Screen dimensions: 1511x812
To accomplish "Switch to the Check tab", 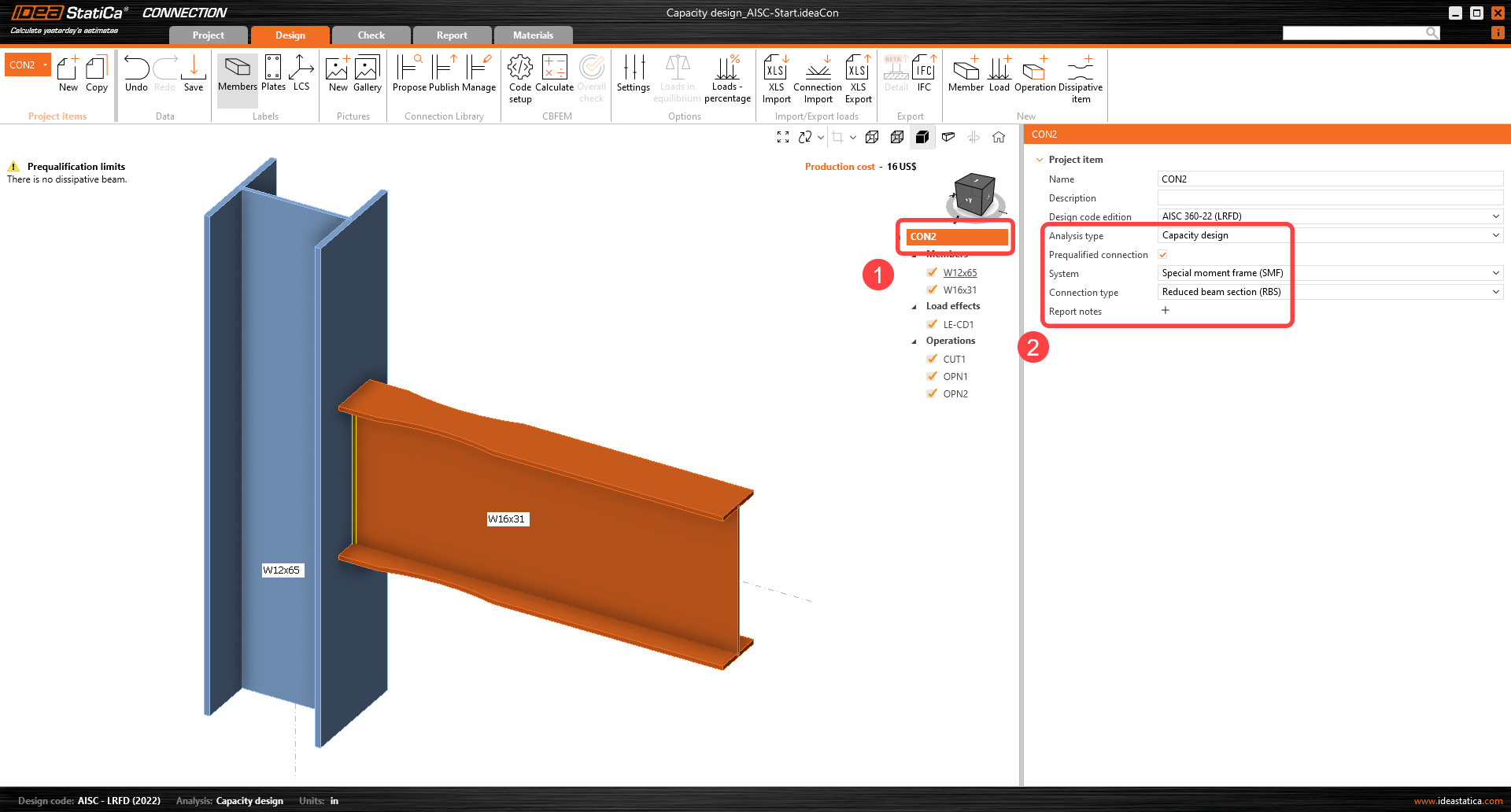I will coord(371,35).
